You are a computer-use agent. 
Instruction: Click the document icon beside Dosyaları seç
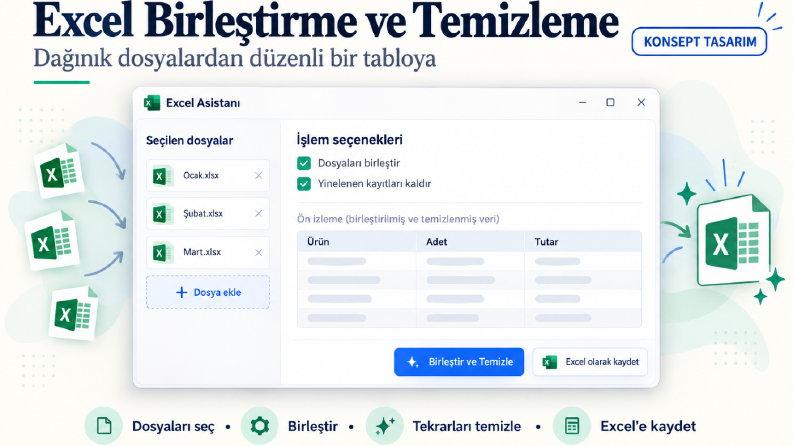pos(104,426)
